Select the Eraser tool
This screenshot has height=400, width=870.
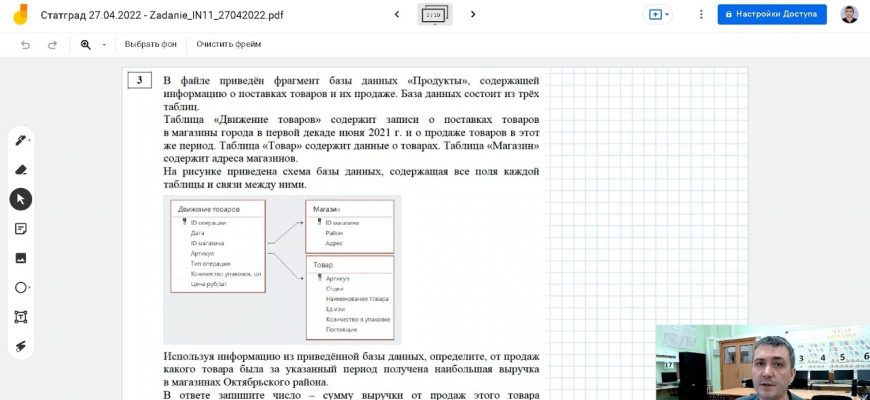click(x=21, y=170)
